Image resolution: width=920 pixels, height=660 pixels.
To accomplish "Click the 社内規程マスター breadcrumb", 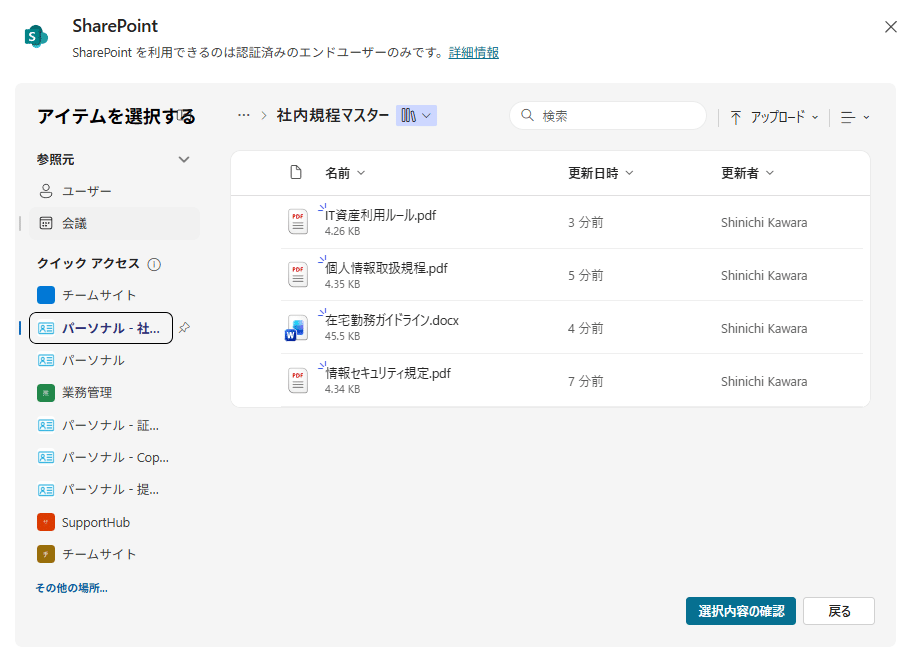I will [x=333, y=116].
